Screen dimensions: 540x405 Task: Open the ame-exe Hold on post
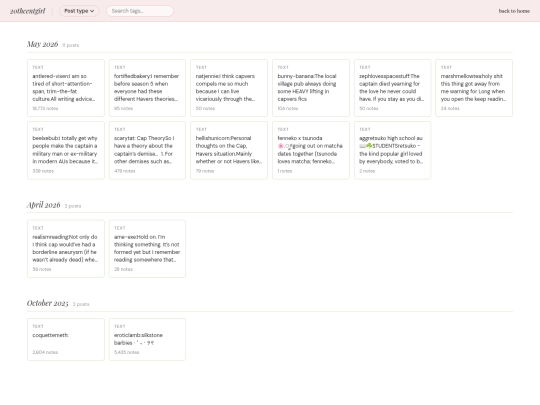(147, 249)
